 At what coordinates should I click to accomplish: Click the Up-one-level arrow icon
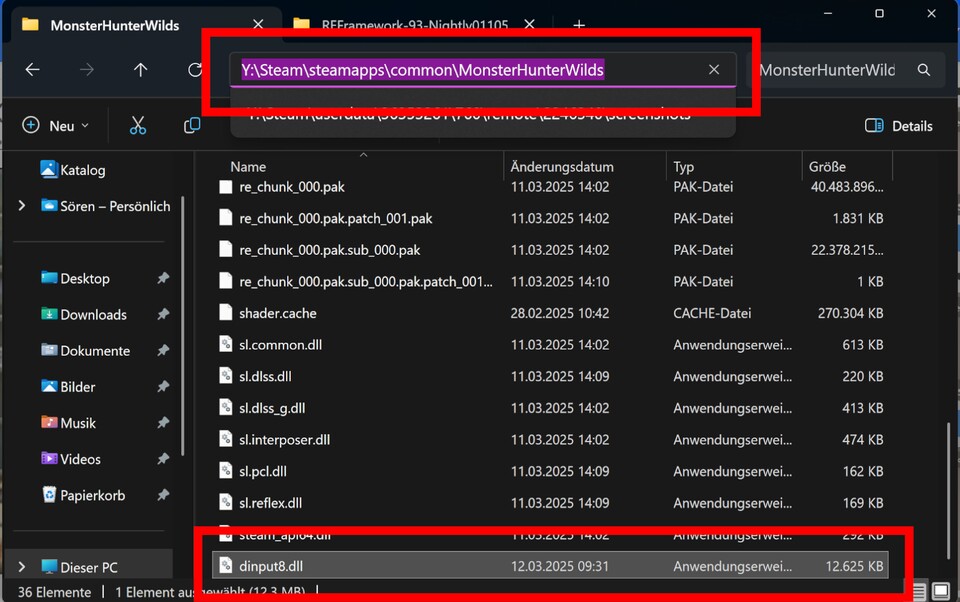pos(140,69)
